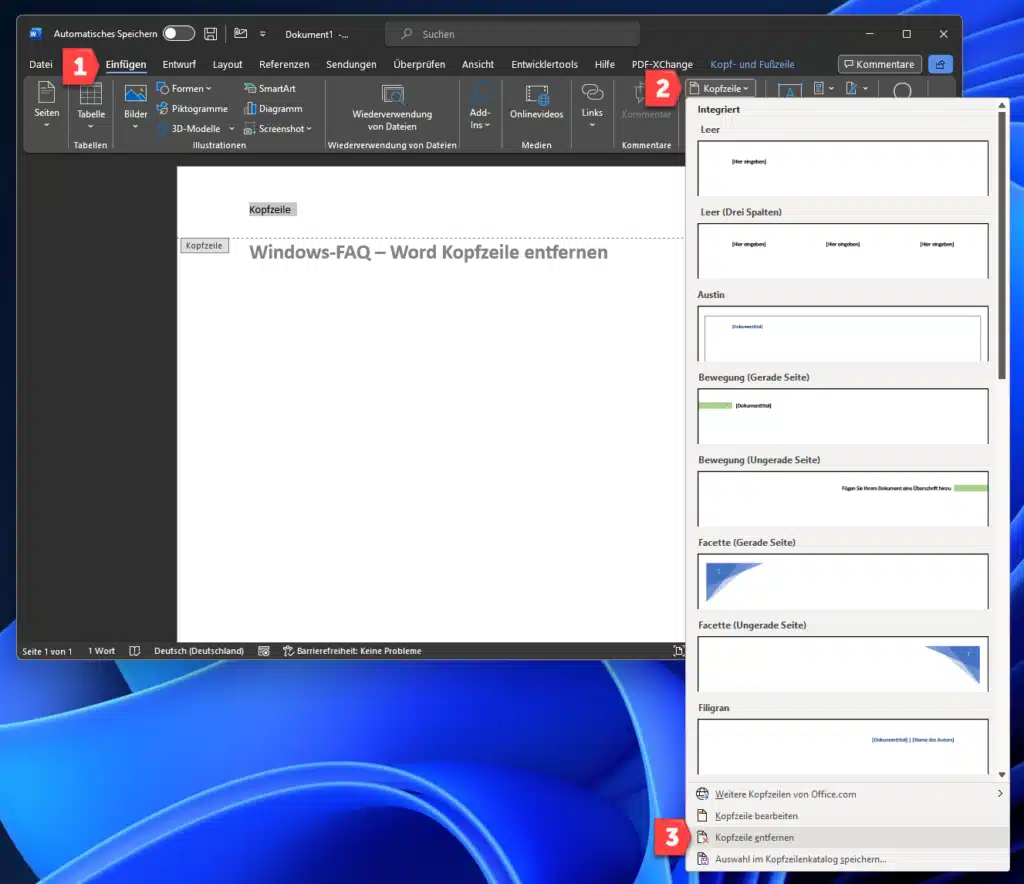Insert a Diagramm chart
The width and height of the screenshot is (1024, 884).
273,108
